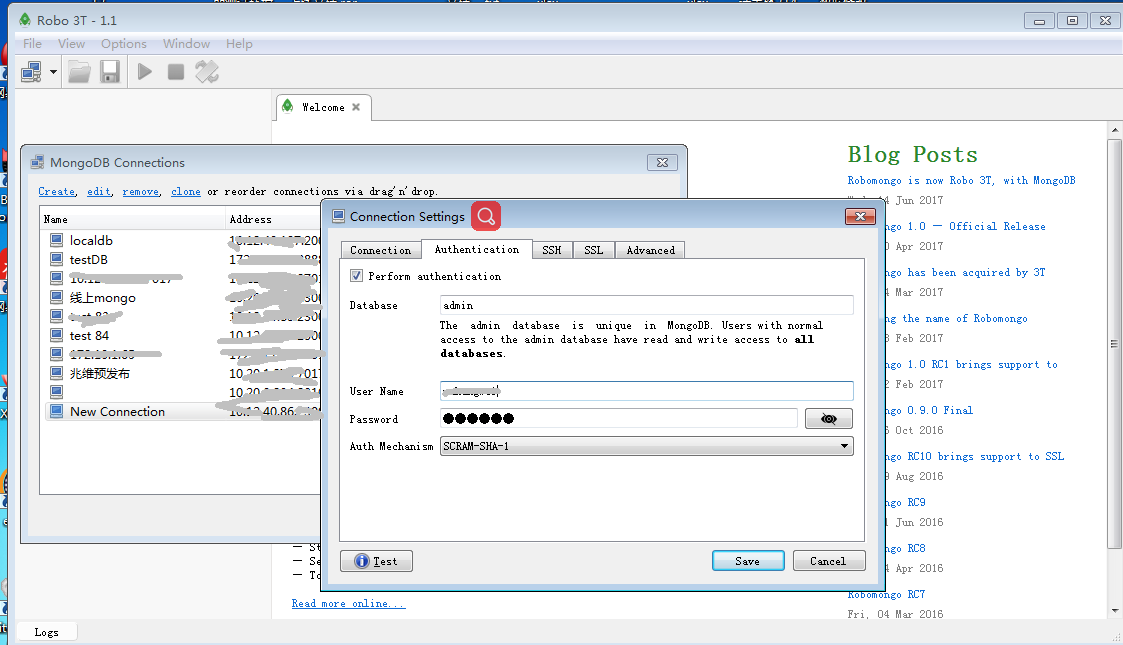Open the Read more online link
This screenshot has height=645, width=1123.
point(348,603)
